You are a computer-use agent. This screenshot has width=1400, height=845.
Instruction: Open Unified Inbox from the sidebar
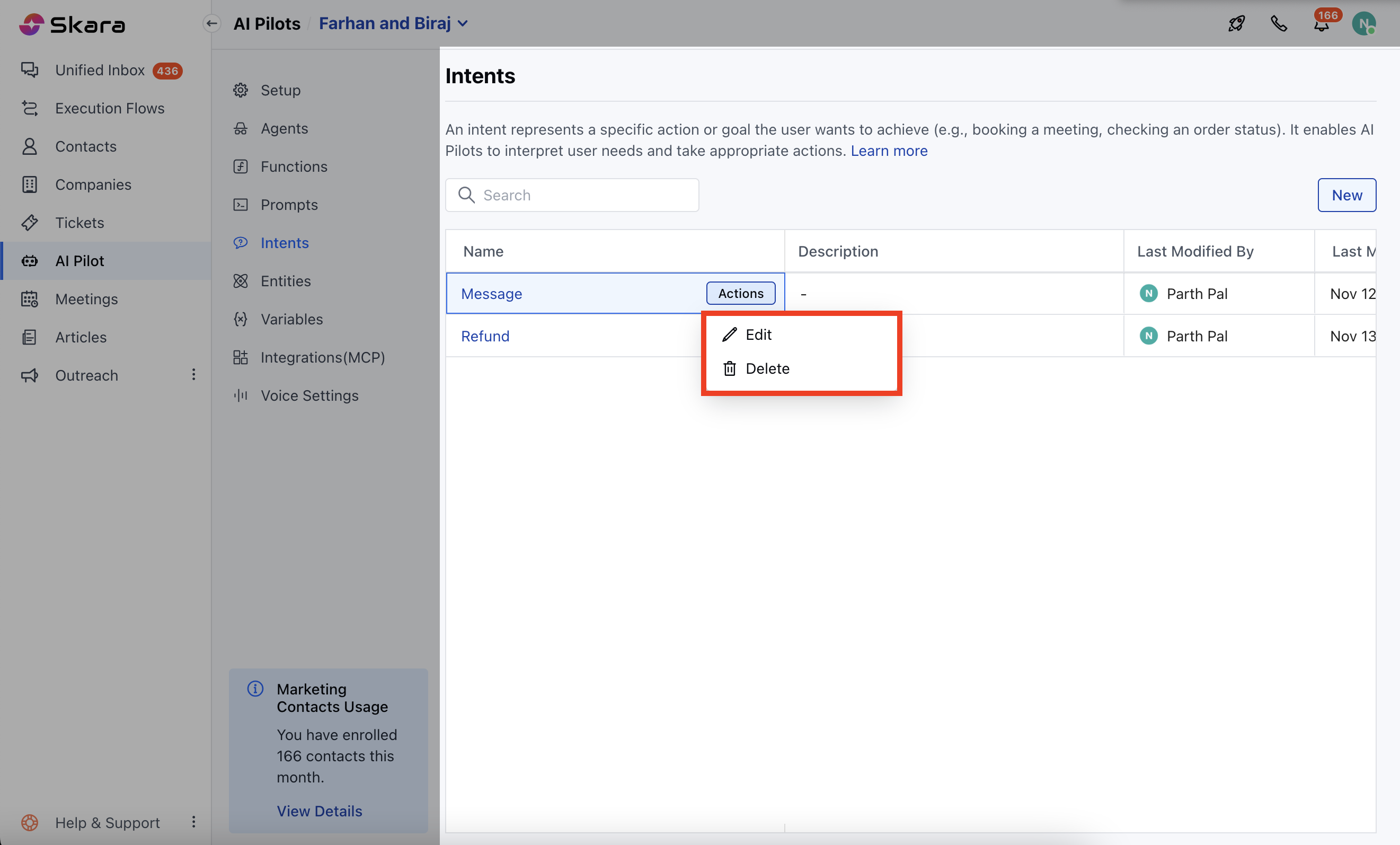pos(100,70)
